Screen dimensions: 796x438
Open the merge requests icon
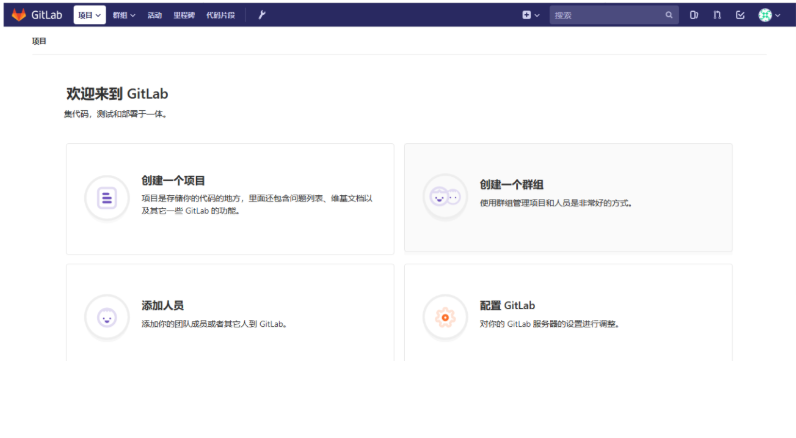click(x=717, y=15)
